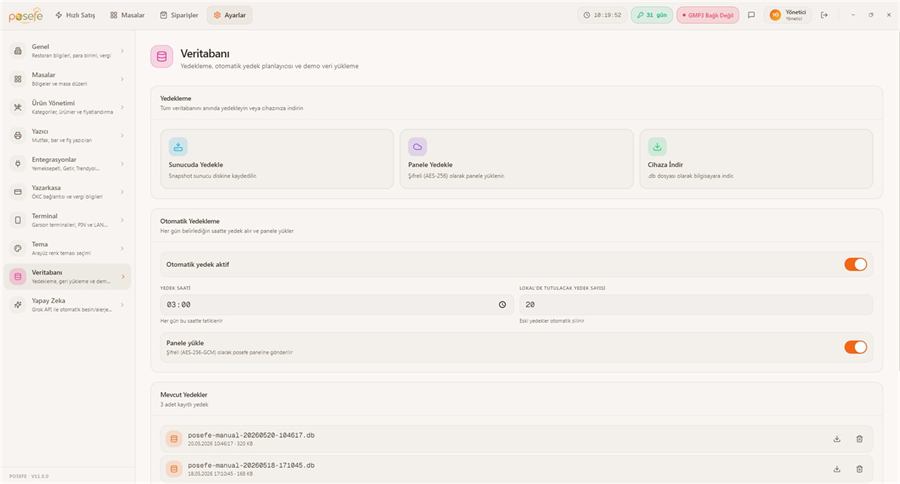Open Genel settings menu item
Screen dimensions: 900x484
pyautogui.click(x=68, y=51)
